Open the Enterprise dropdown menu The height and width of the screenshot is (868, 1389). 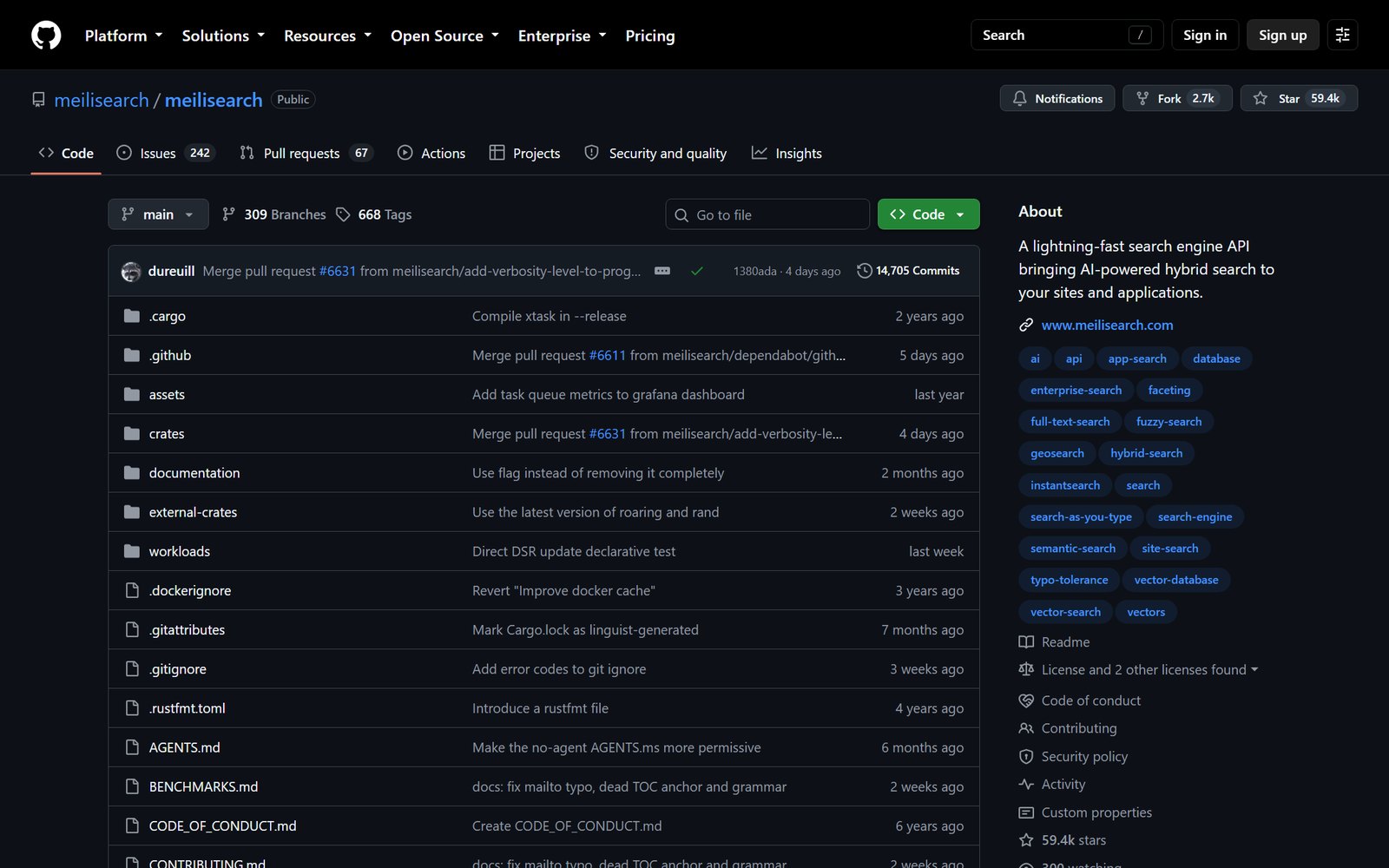pos(562,36)
